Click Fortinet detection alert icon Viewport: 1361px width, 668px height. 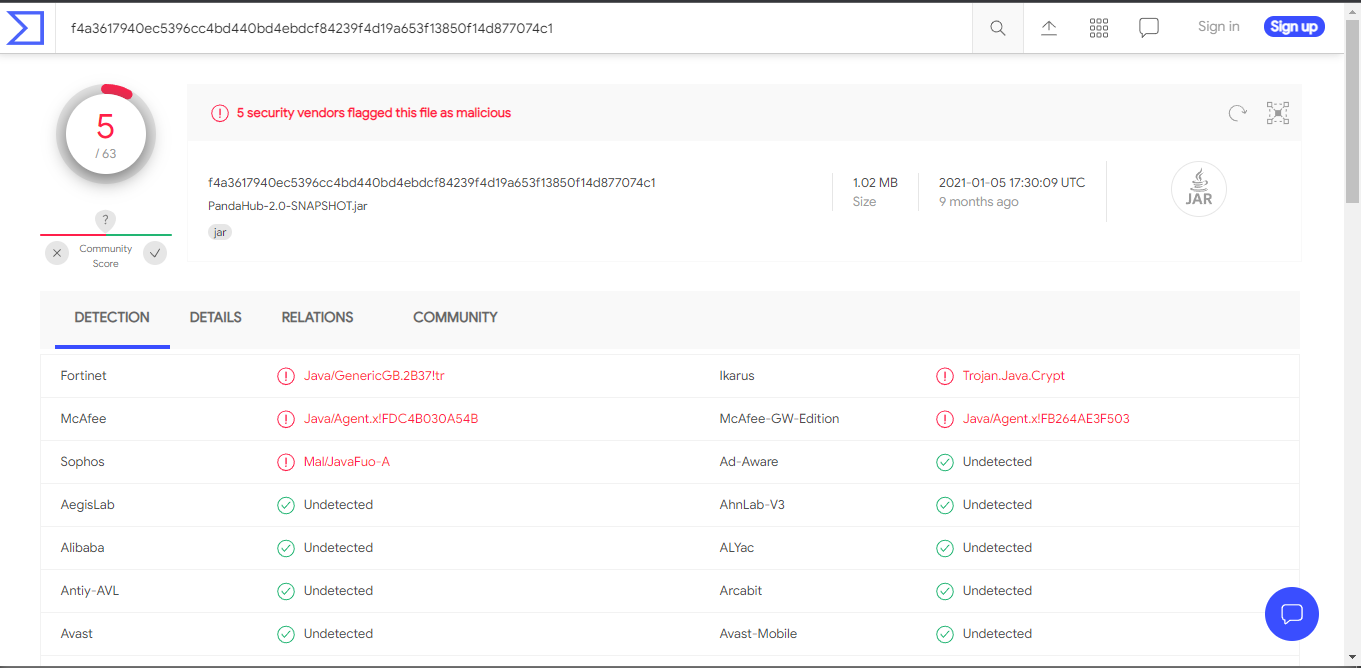click(x=286, y=376)
